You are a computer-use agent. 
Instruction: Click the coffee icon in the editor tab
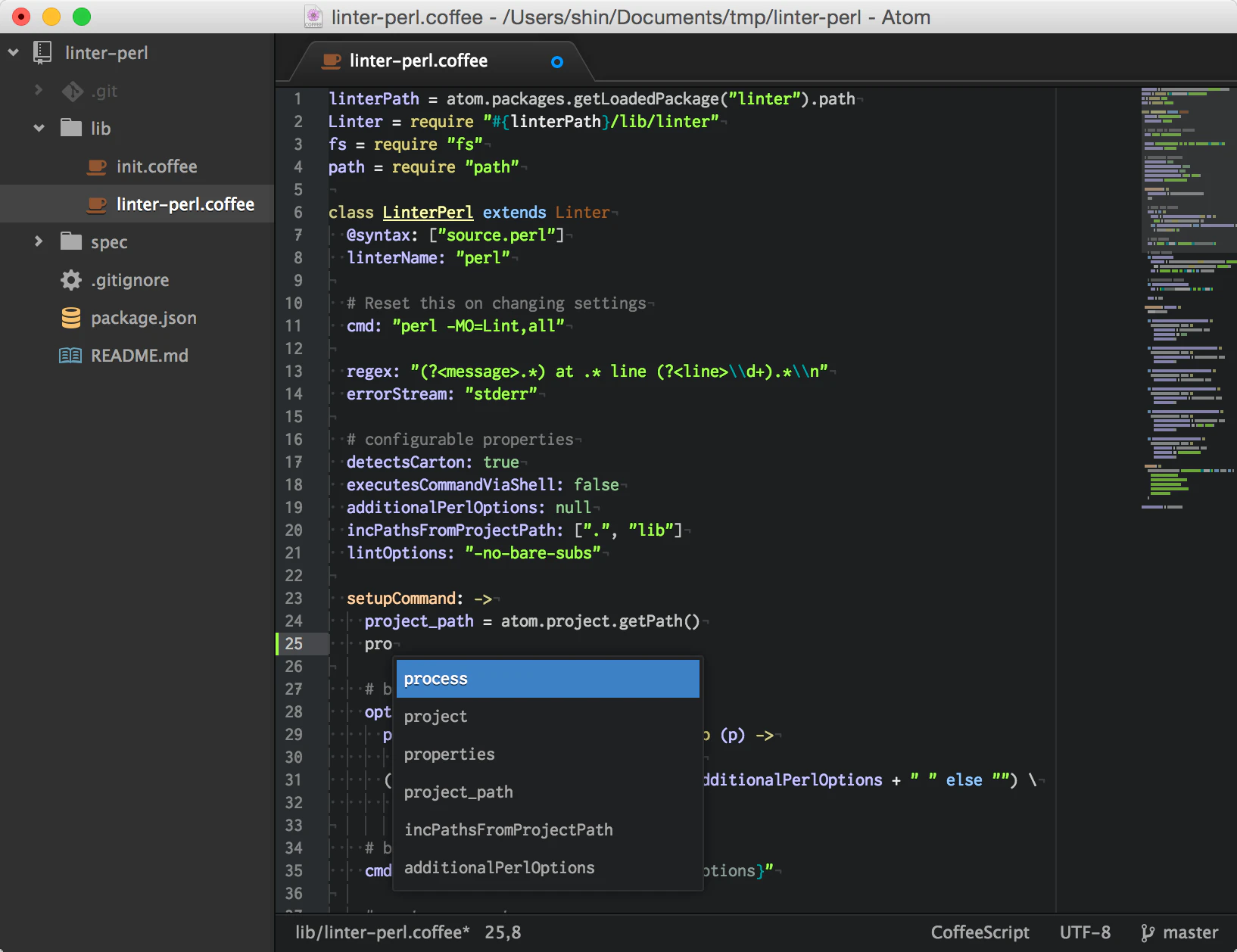point(331,61)
